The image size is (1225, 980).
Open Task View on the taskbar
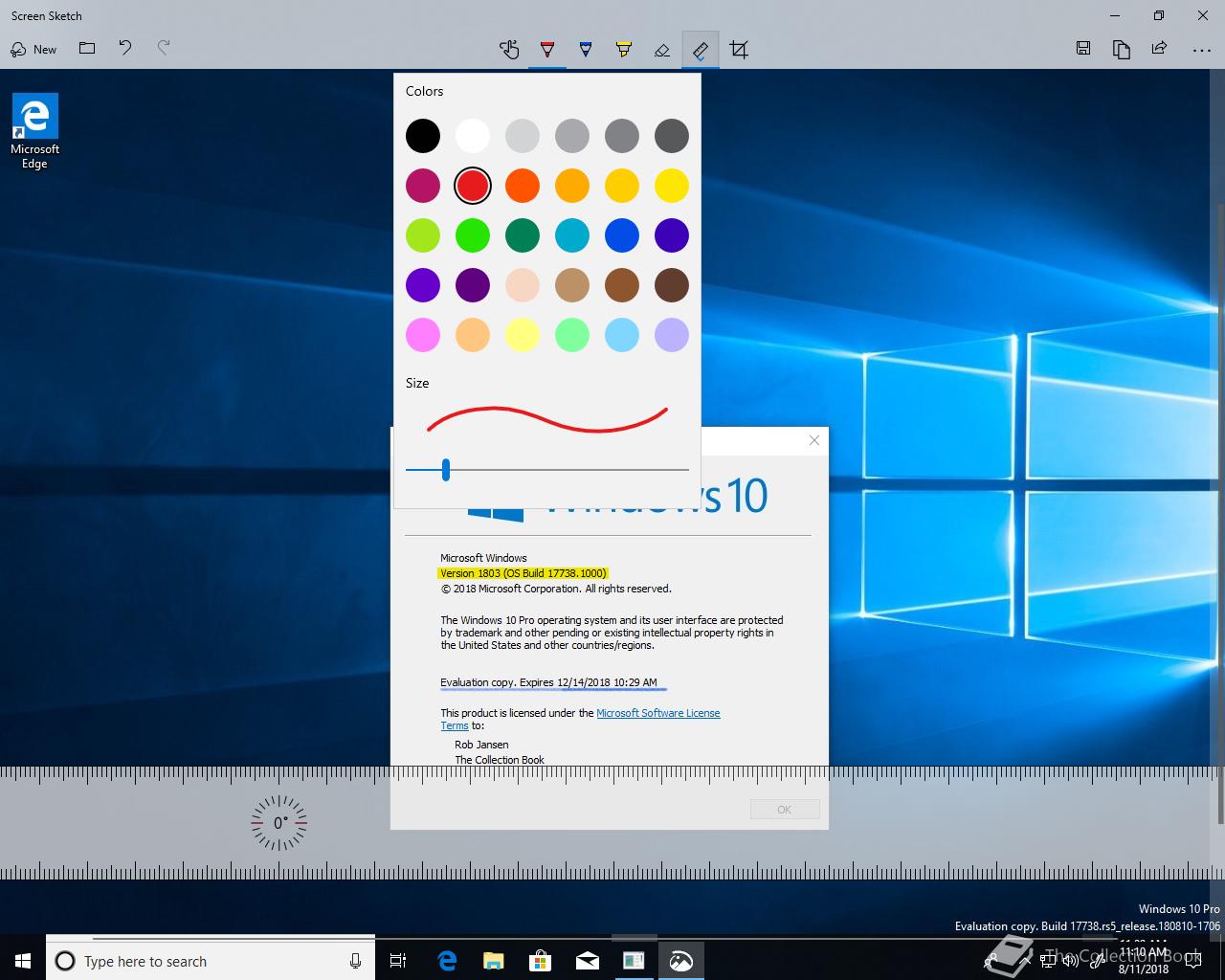click(398, 961)
